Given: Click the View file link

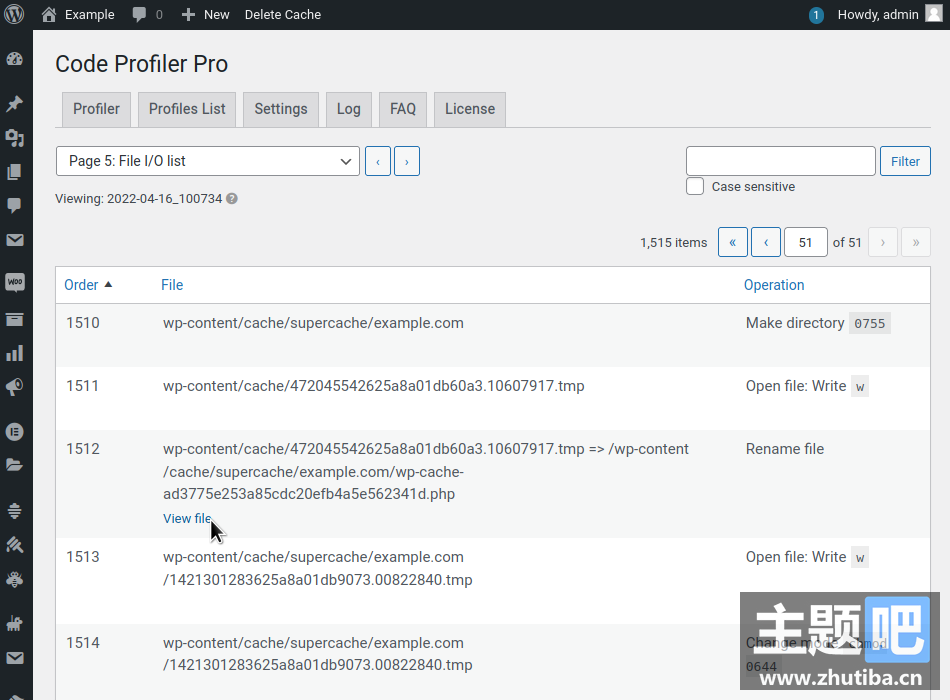Looking at the screenshot, I should click(x=187, y=519).
